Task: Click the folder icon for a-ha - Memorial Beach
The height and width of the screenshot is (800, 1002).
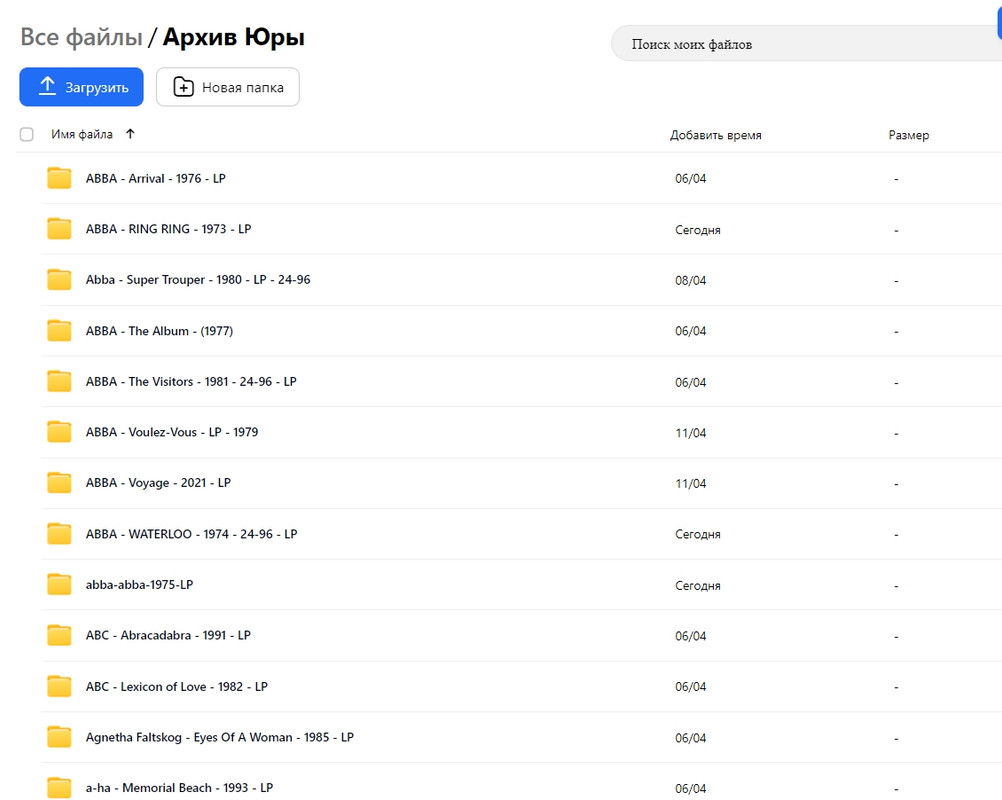Action: point(59,788)
